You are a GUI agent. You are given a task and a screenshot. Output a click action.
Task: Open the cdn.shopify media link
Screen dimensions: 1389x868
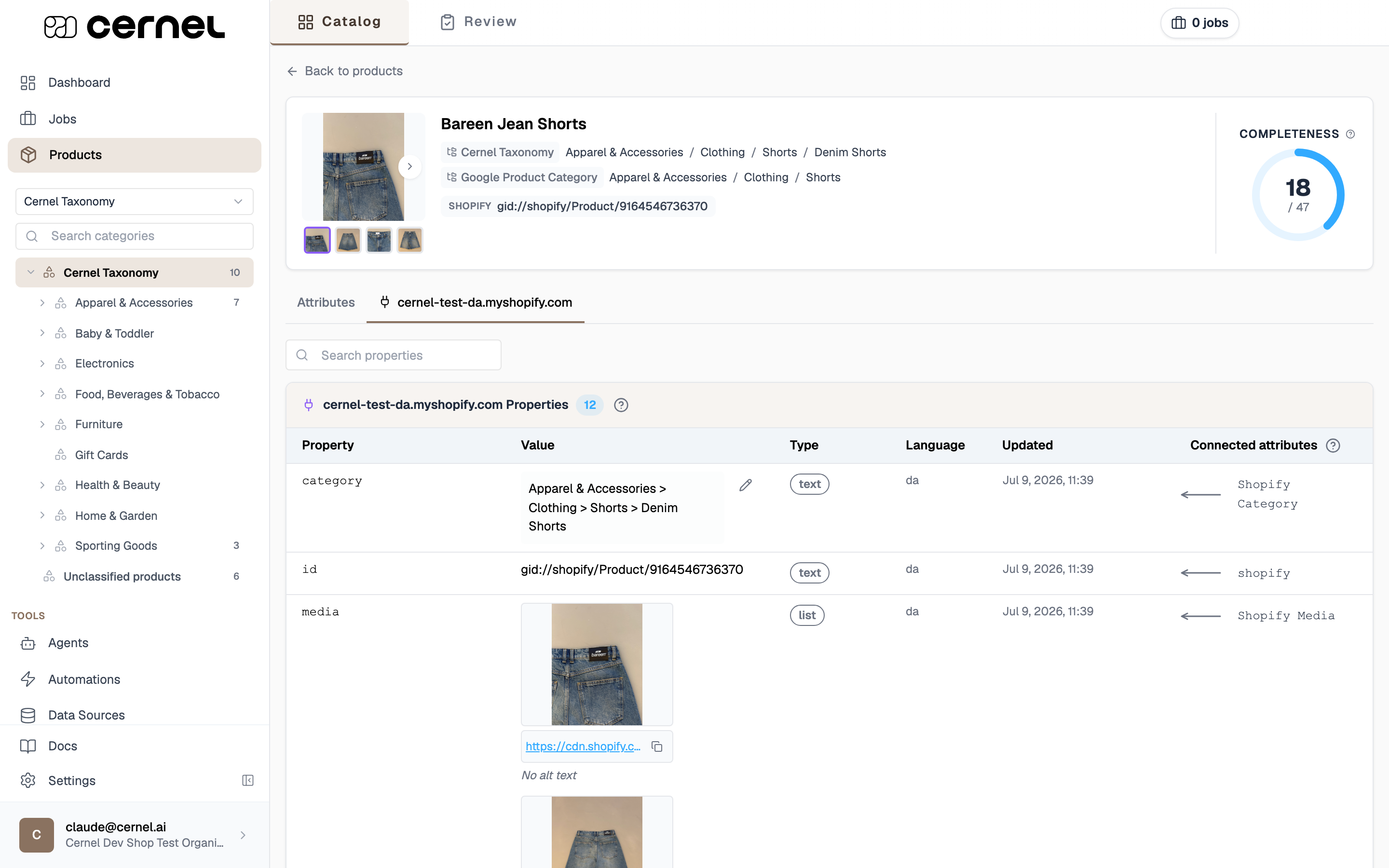point(583,746)
